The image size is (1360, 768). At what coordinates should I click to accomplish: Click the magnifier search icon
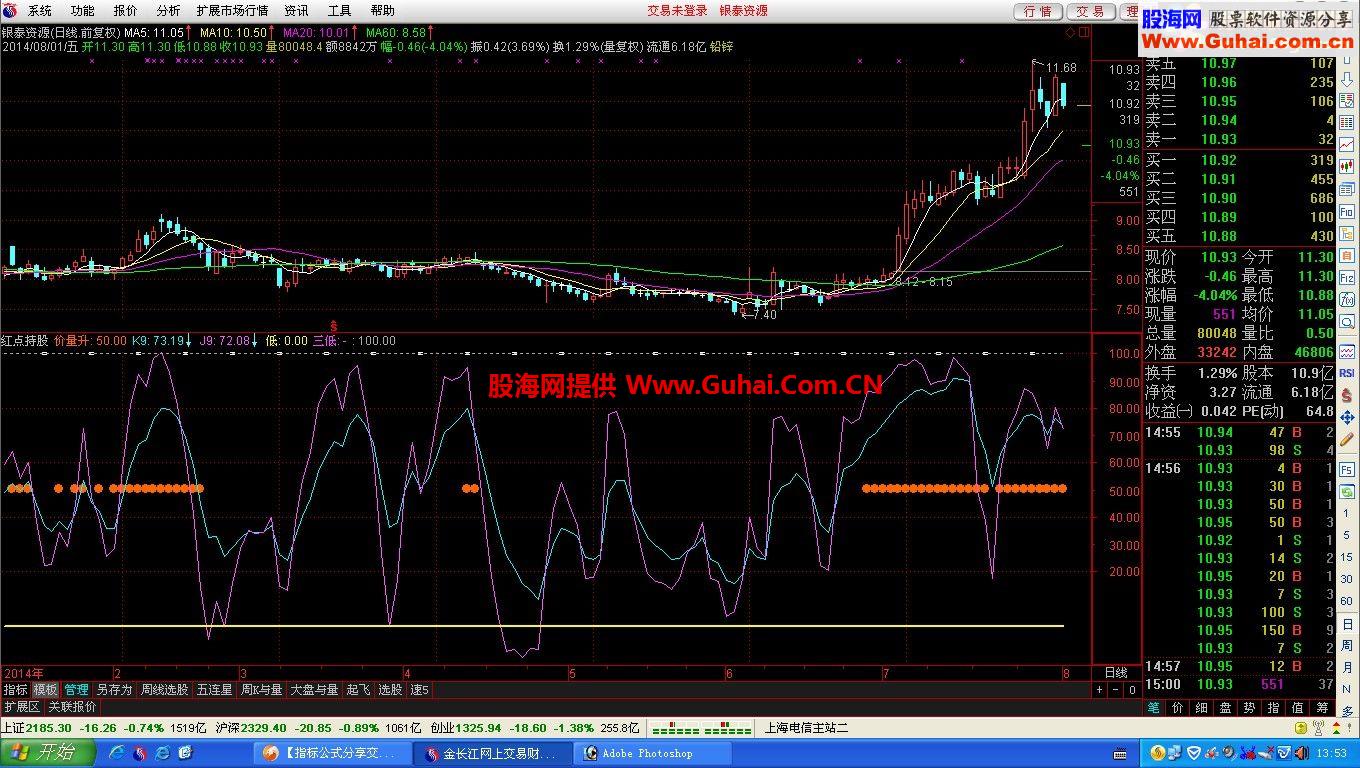pos(1347,320)
